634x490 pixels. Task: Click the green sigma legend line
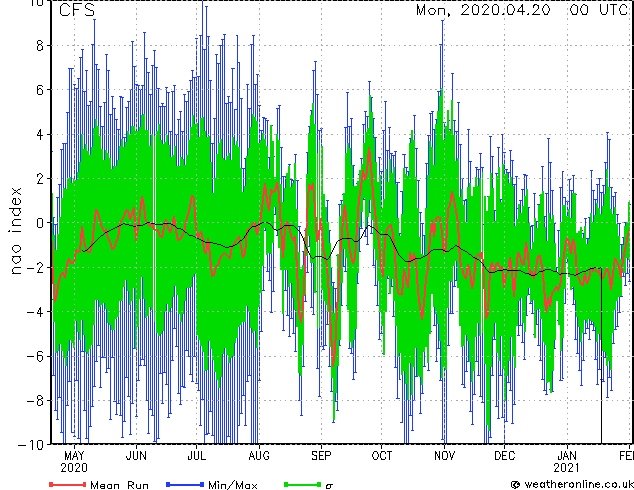pyautogui.click(x=303, y=484)
